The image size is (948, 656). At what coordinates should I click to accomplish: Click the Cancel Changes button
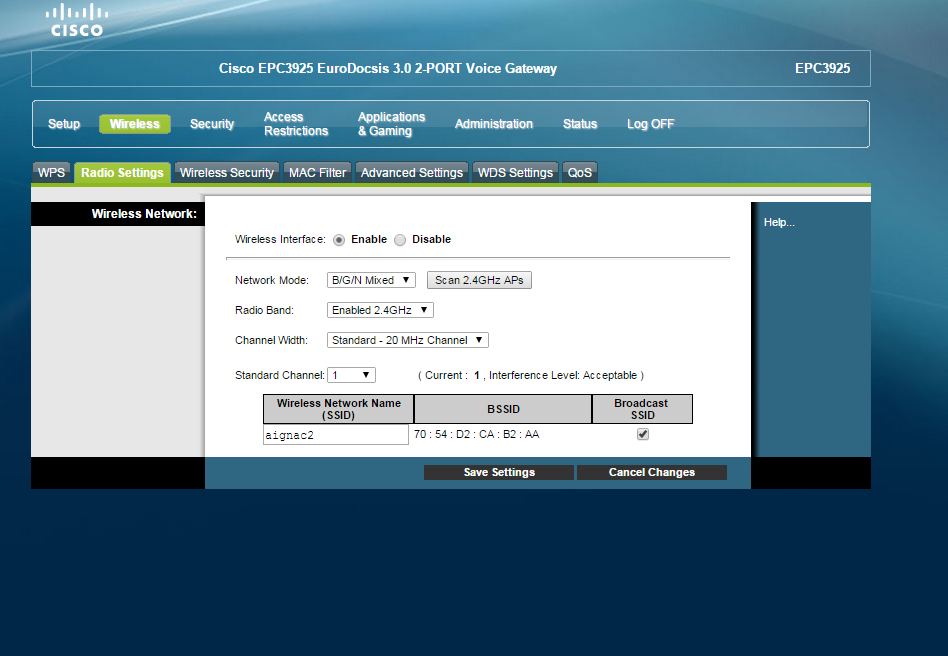coord(651,472)
